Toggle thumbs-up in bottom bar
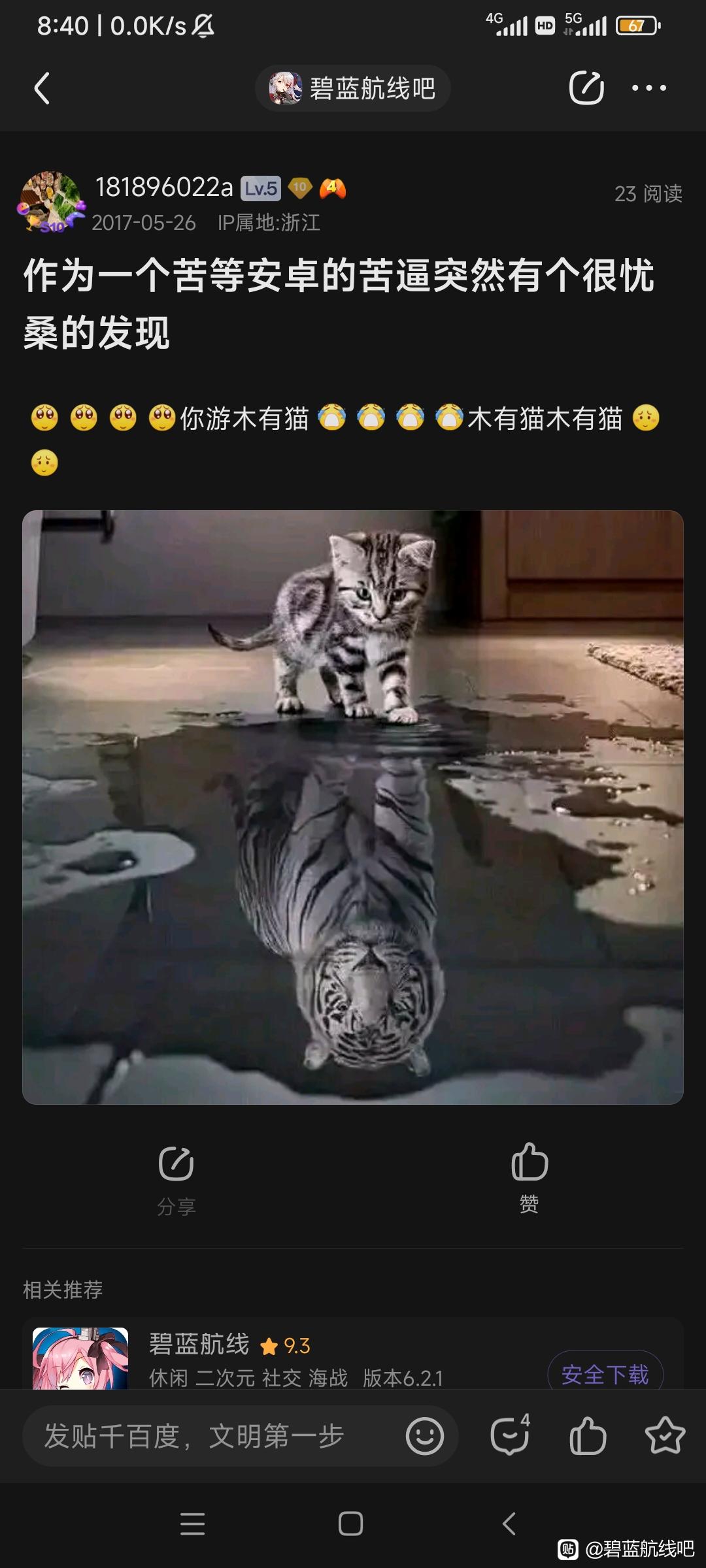This screenshot has width=706, height=1568. click(588, 1436)
